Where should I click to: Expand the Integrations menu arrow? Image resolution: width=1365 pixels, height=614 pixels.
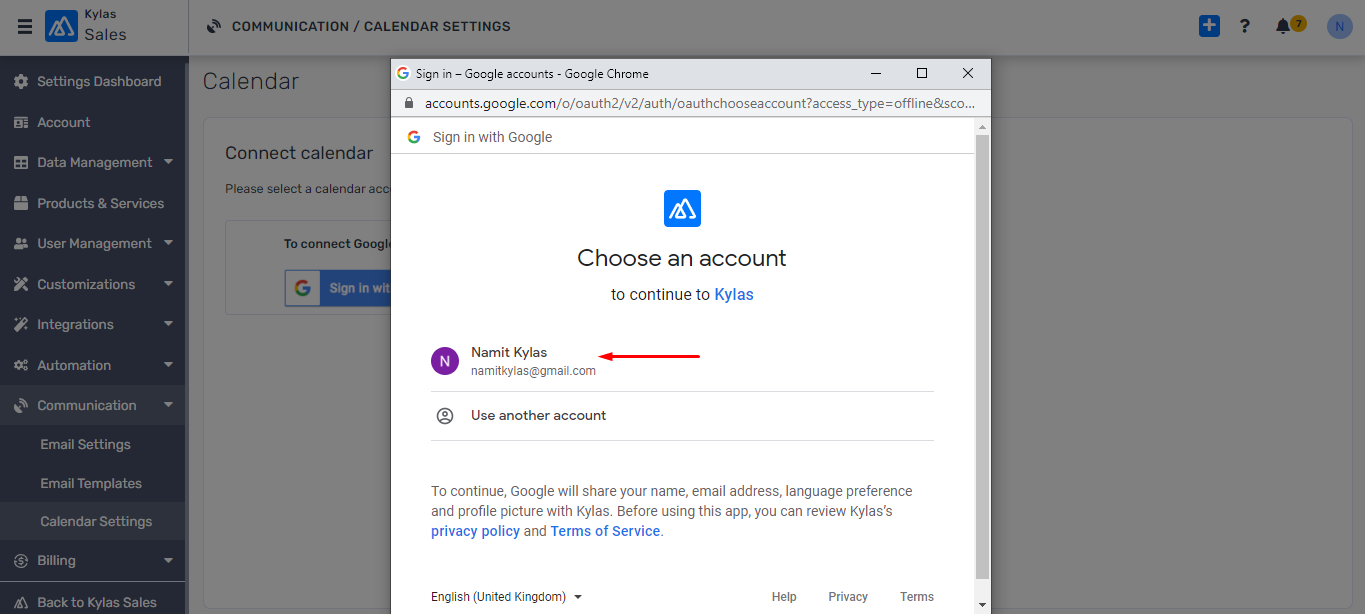click(x=168, y=323)
